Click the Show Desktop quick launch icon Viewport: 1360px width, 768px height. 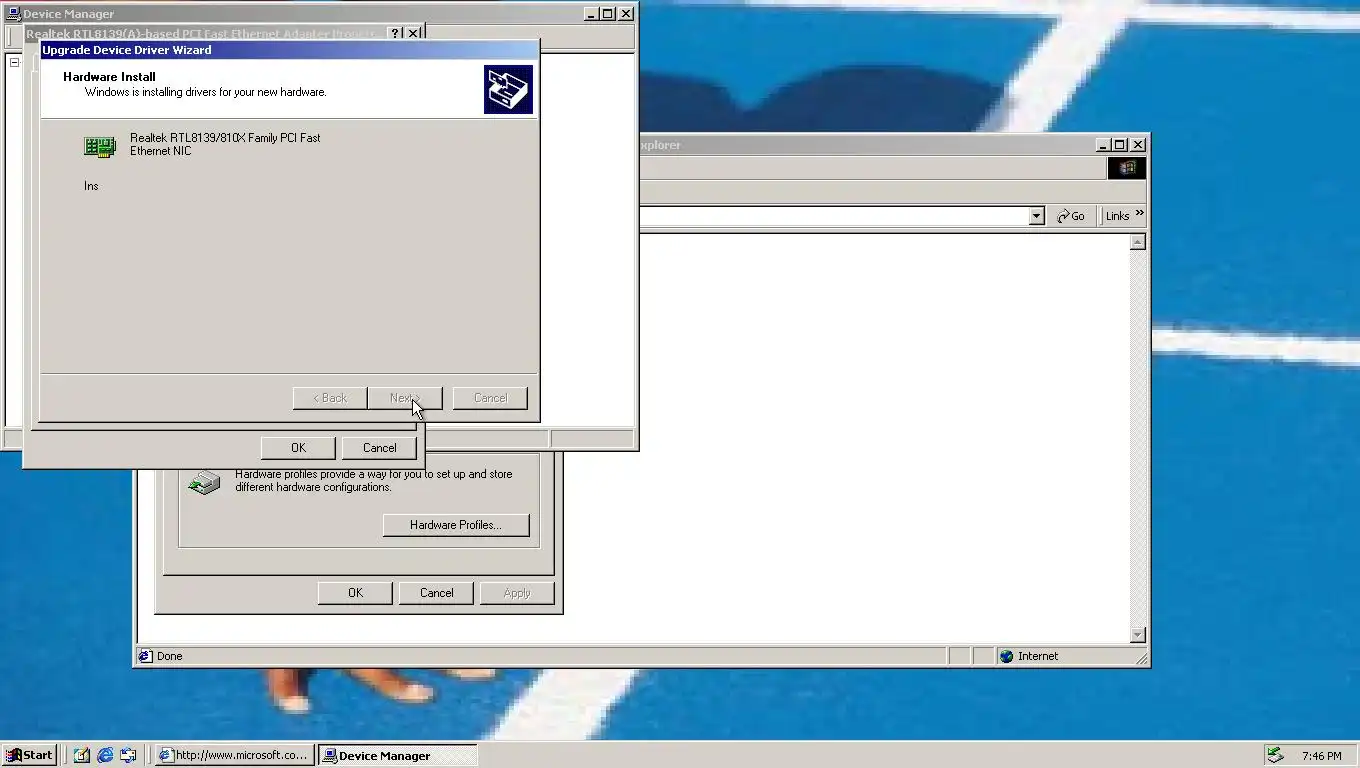pyautogui.click(x=81, y=755)
